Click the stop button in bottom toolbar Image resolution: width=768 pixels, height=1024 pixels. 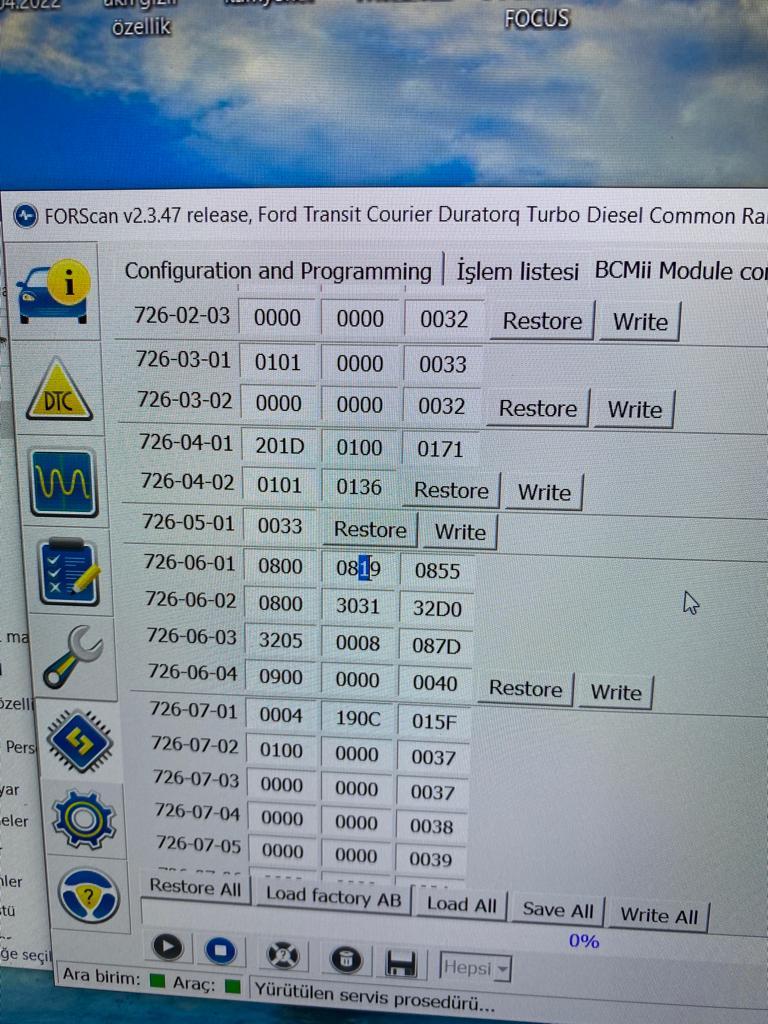(219, 949)
